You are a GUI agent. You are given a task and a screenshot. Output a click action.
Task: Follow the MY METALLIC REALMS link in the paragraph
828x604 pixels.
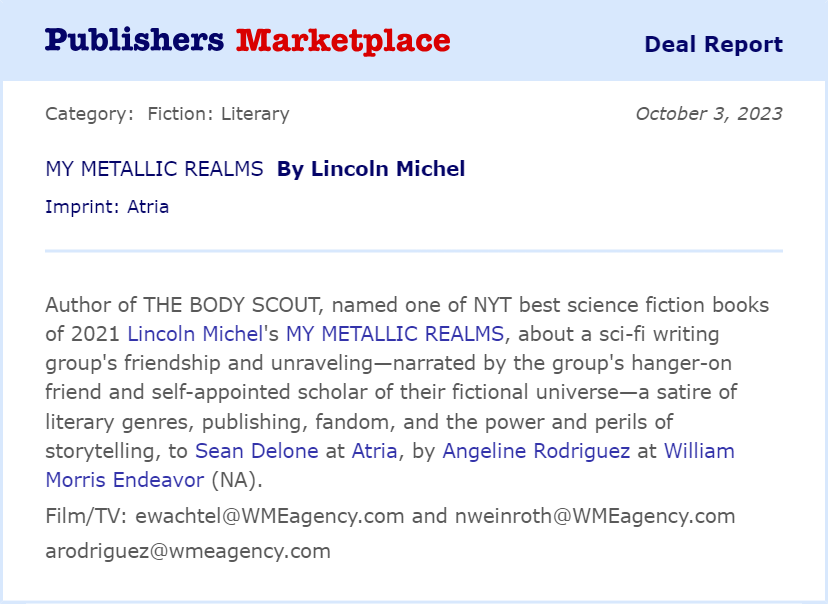click(x=396, y=333)
